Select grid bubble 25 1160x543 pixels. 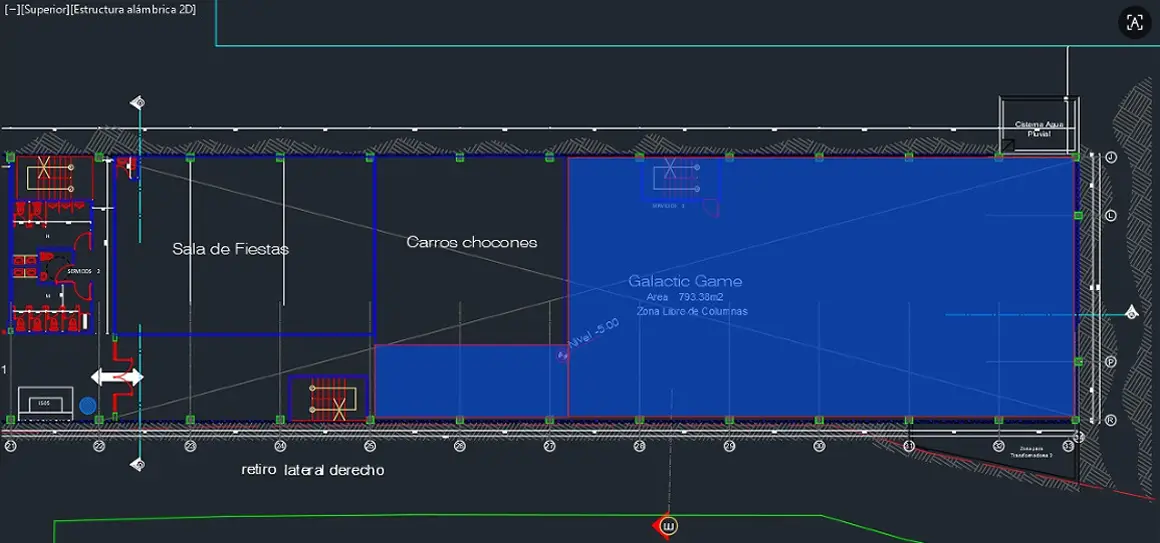(370, 446)
